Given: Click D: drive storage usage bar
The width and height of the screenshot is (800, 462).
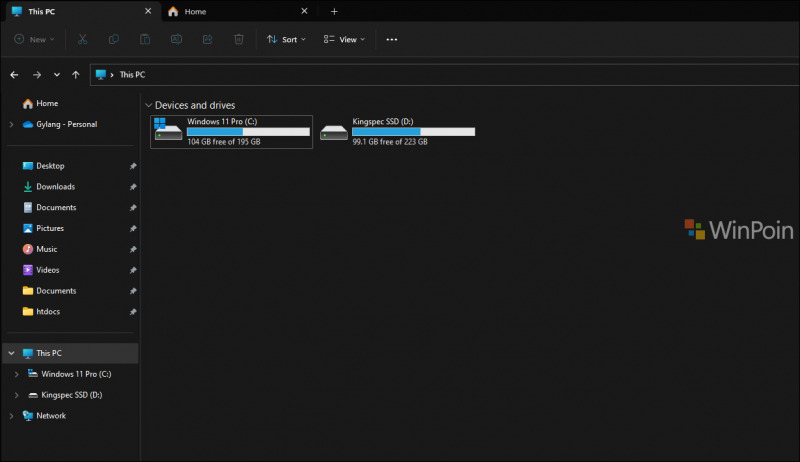Looking at the screenshot, I should pos(413,132).
